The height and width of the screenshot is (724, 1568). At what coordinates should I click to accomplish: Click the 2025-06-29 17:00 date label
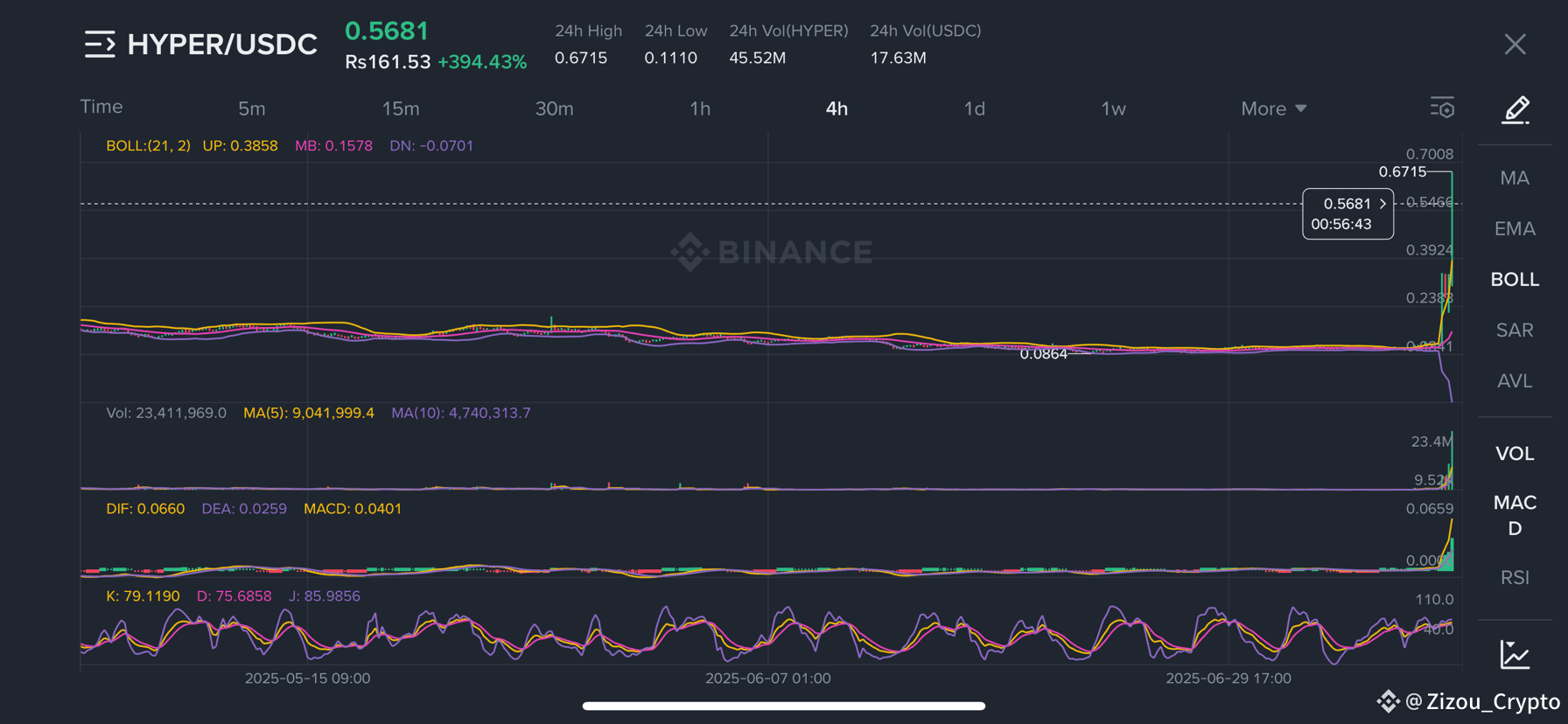click(x=1228, y=679)
